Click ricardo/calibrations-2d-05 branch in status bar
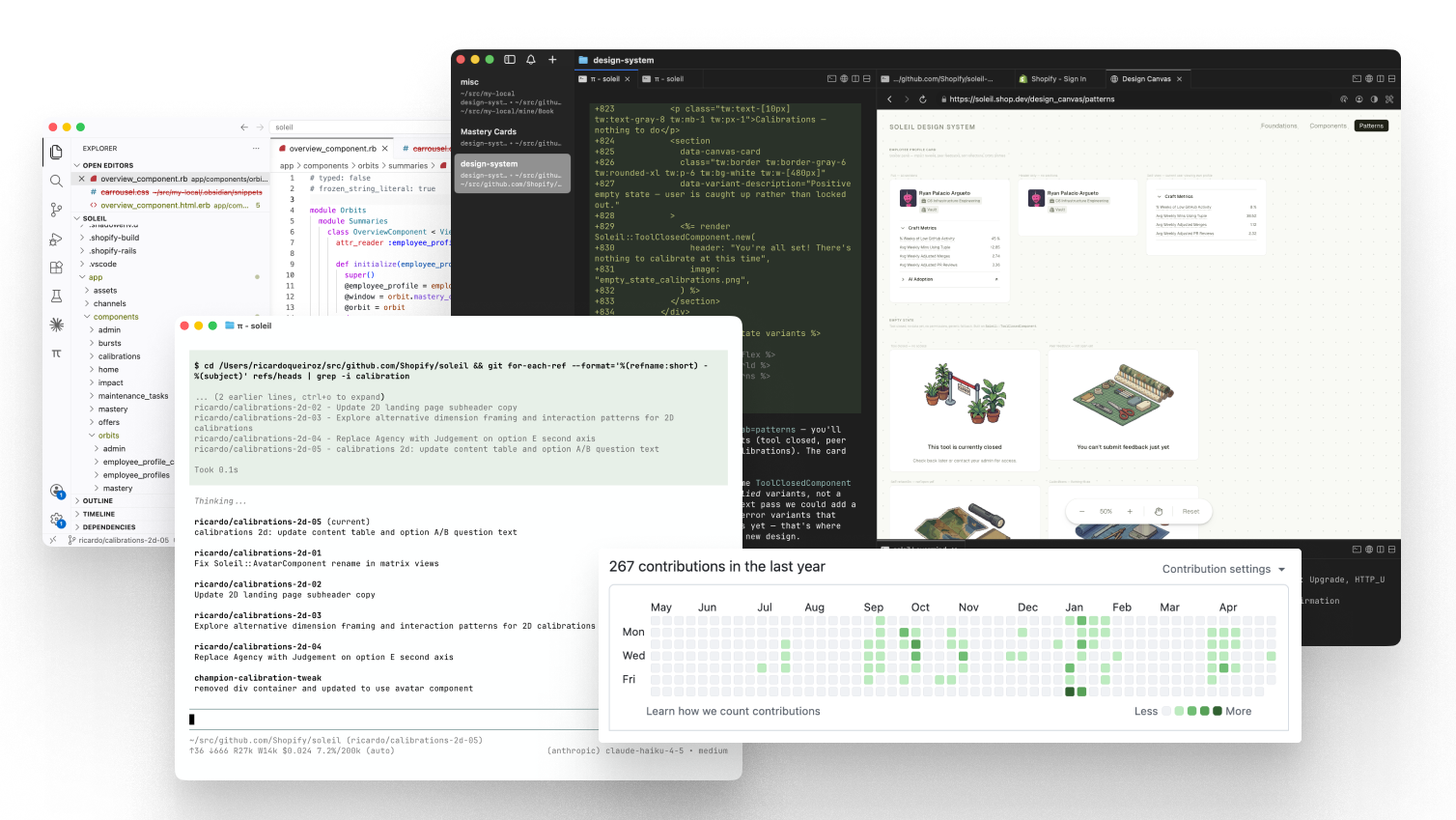 pos(119,540)
